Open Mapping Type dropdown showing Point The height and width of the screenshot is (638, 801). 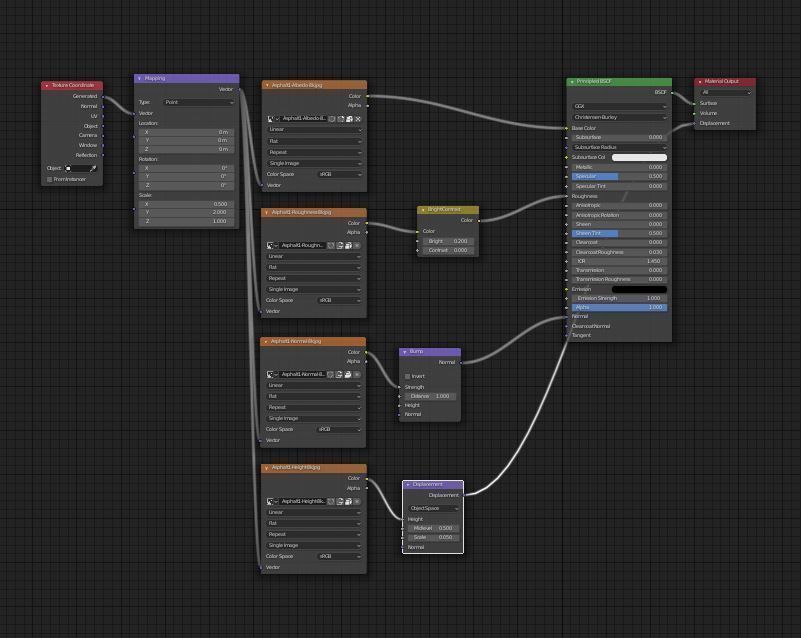click(199, 102)
